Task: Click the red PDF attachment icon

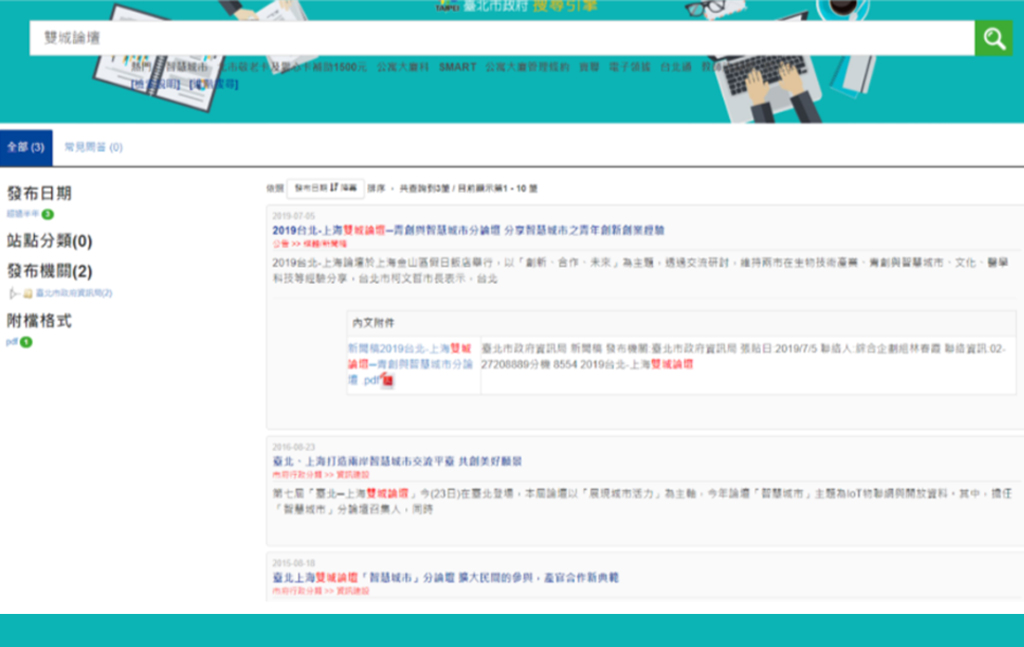Action: click(388, 380)
